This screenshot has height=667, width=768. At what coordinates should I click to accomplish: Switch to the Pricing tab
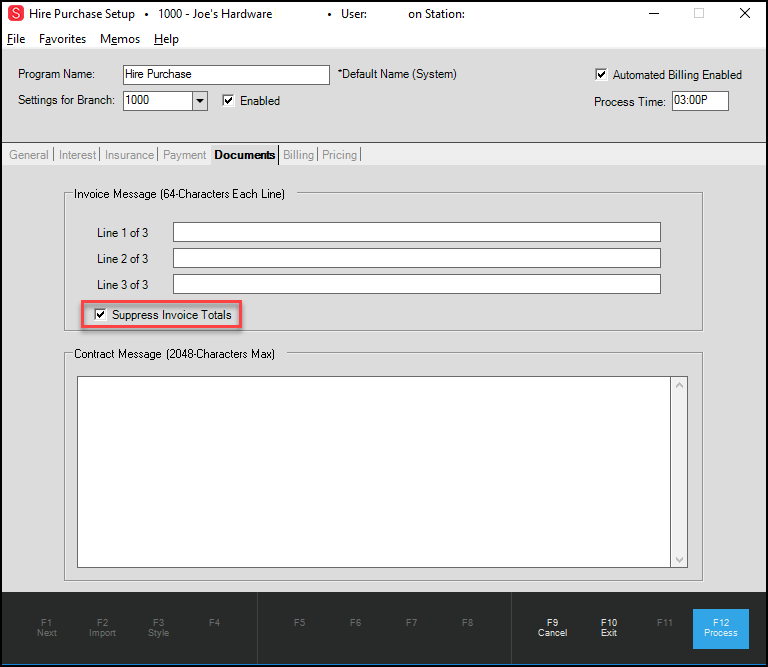(339, 155)
